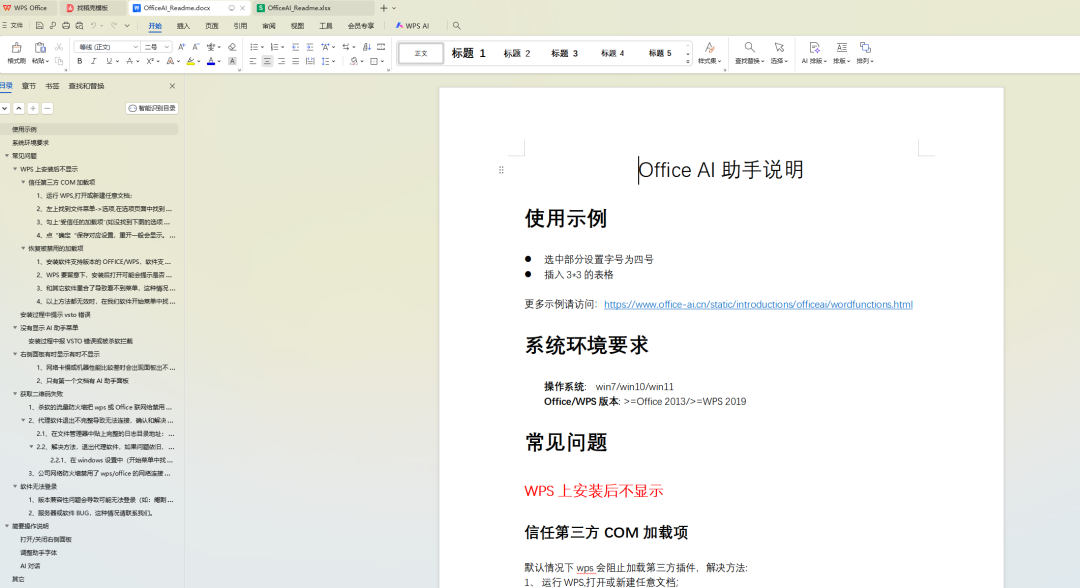Screen dimensions: 1080x588
Task: Collapse the 常见问题 outline node
Action: coord(7,156)
